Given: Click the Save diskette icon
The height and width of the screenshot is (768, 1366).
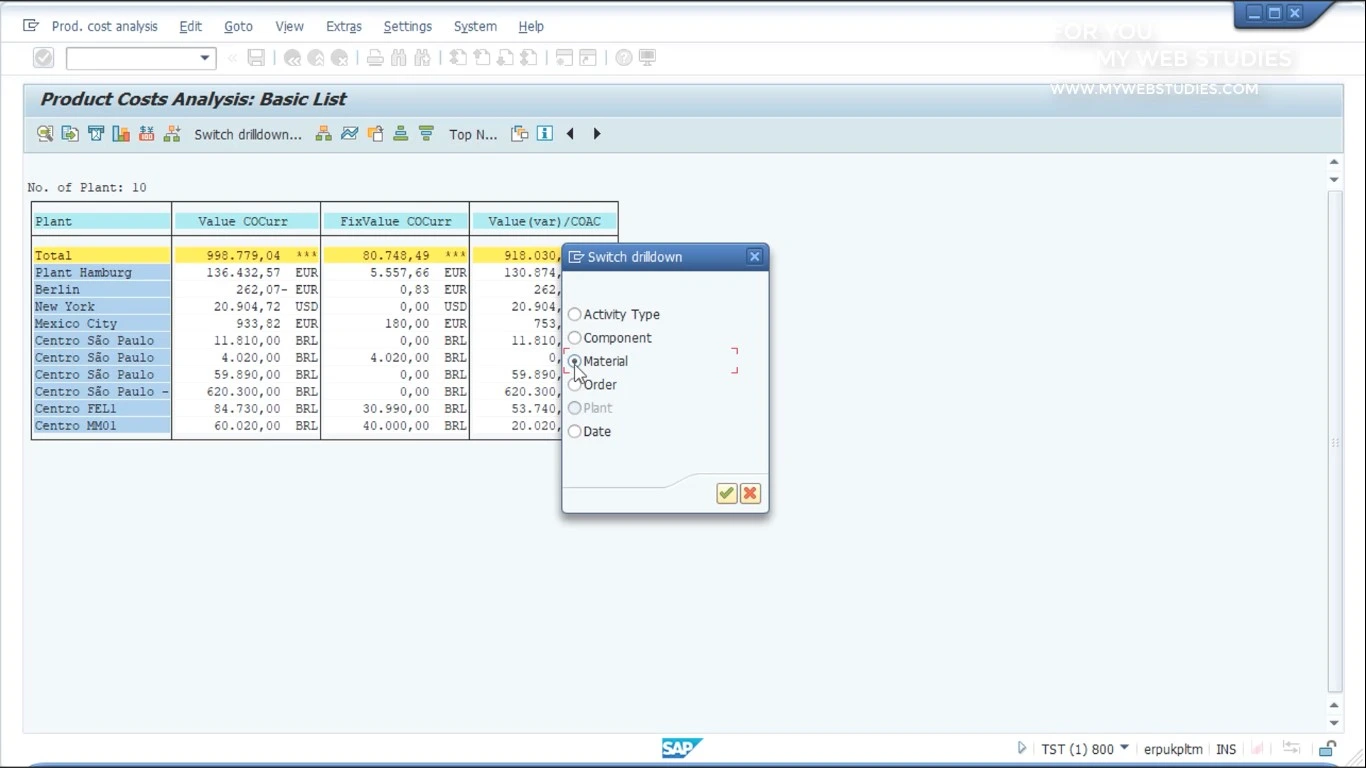Looking at the screenshot, I should point(256,58).
